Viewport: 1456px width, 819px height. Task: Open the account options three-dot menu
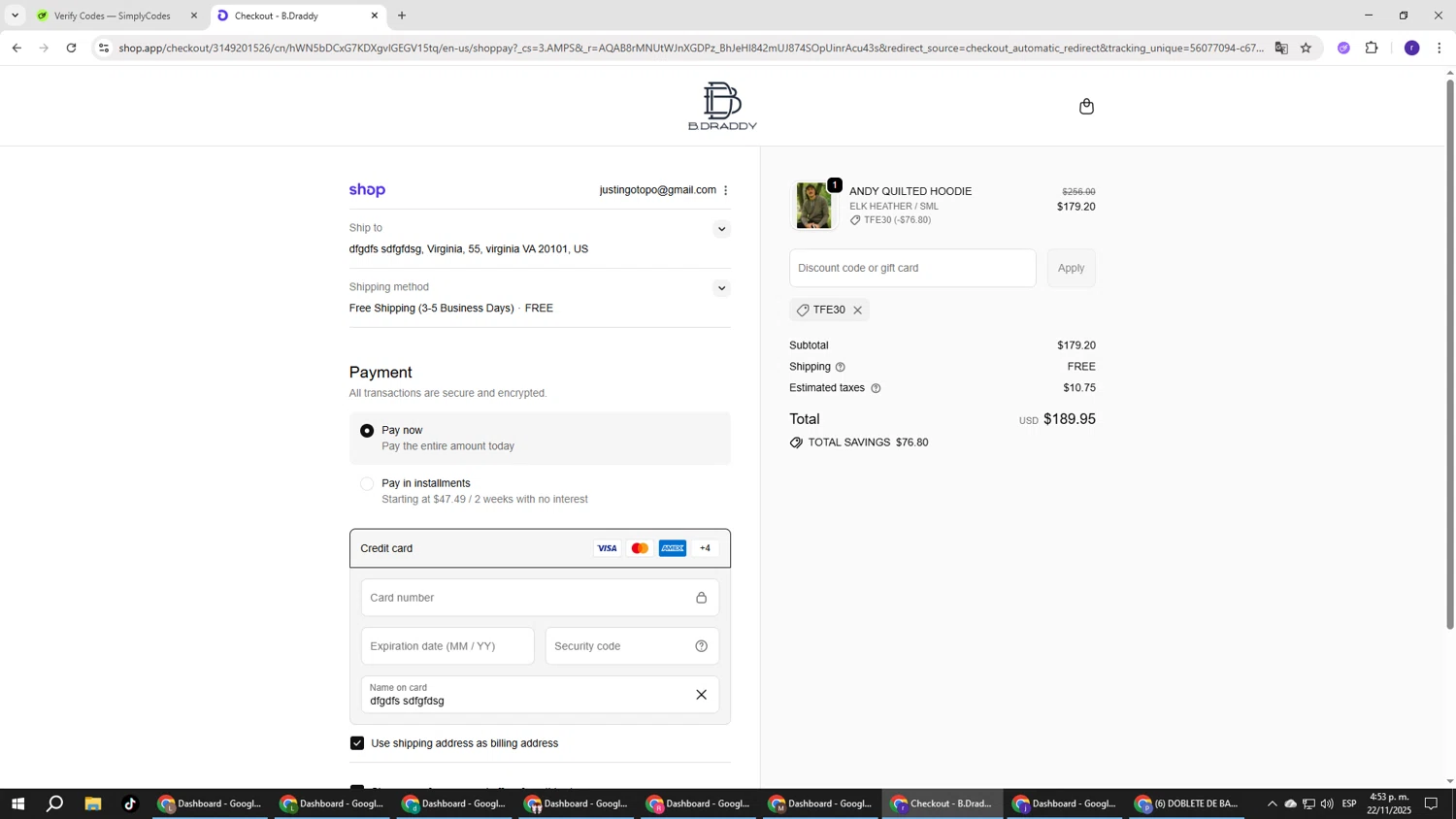(x=726, y=190)
